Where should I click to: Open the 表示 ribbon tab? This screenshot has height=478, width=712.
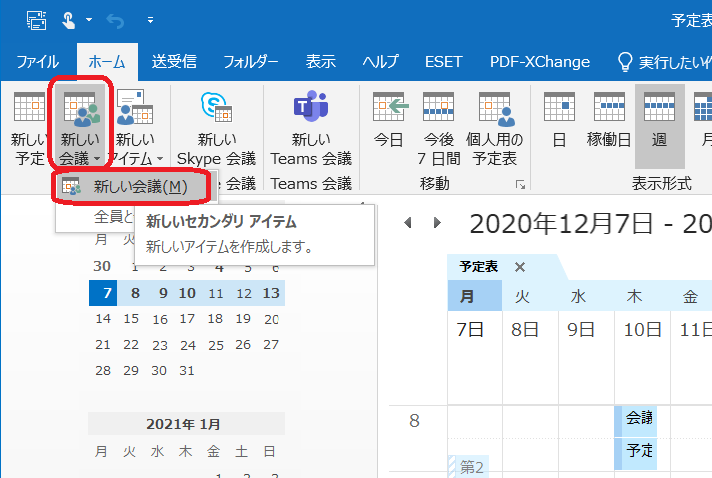(321, 62)
